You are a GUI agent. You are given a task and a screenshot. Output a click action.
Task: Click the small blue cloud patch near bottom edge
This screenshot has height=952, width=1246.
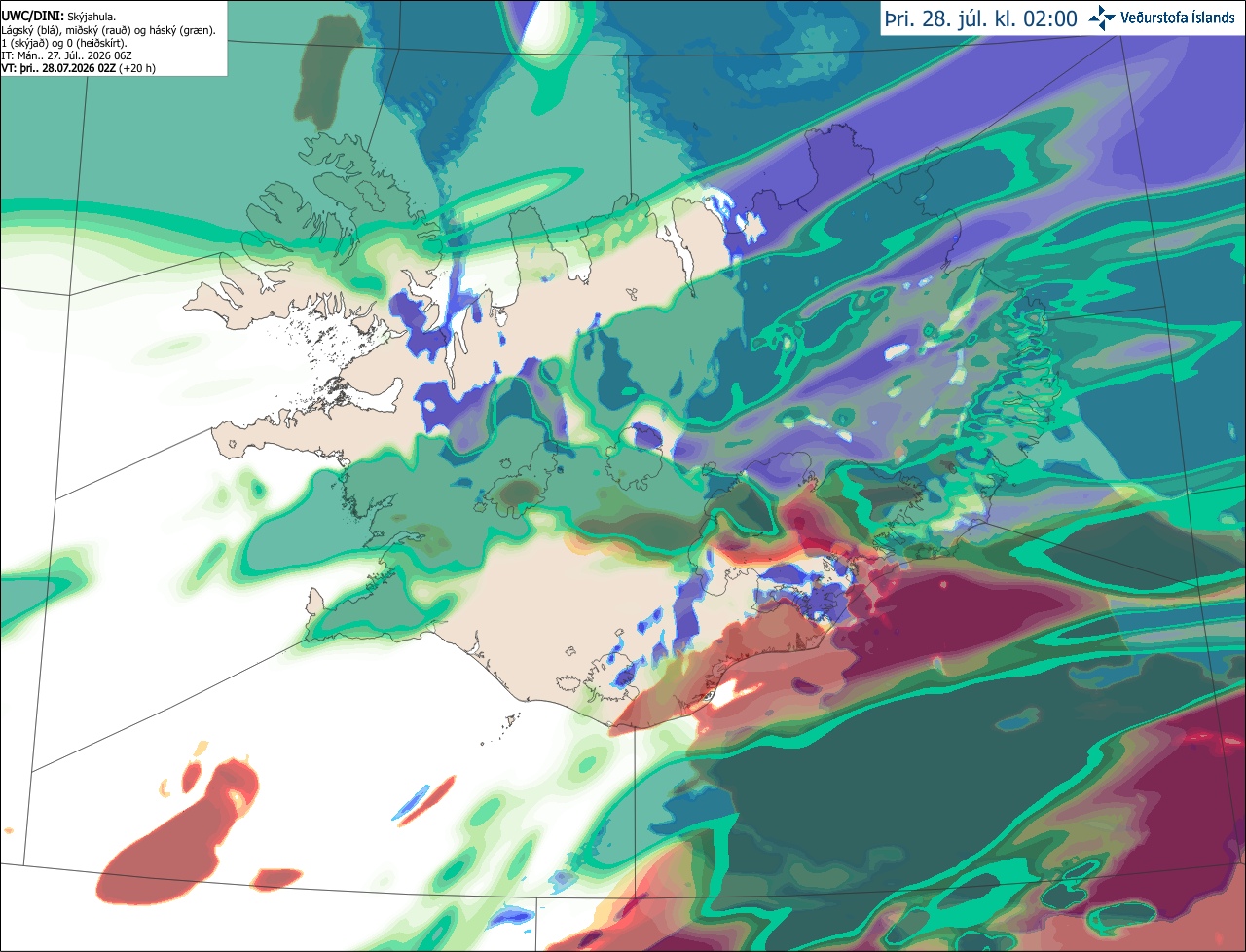coord(511,915)
